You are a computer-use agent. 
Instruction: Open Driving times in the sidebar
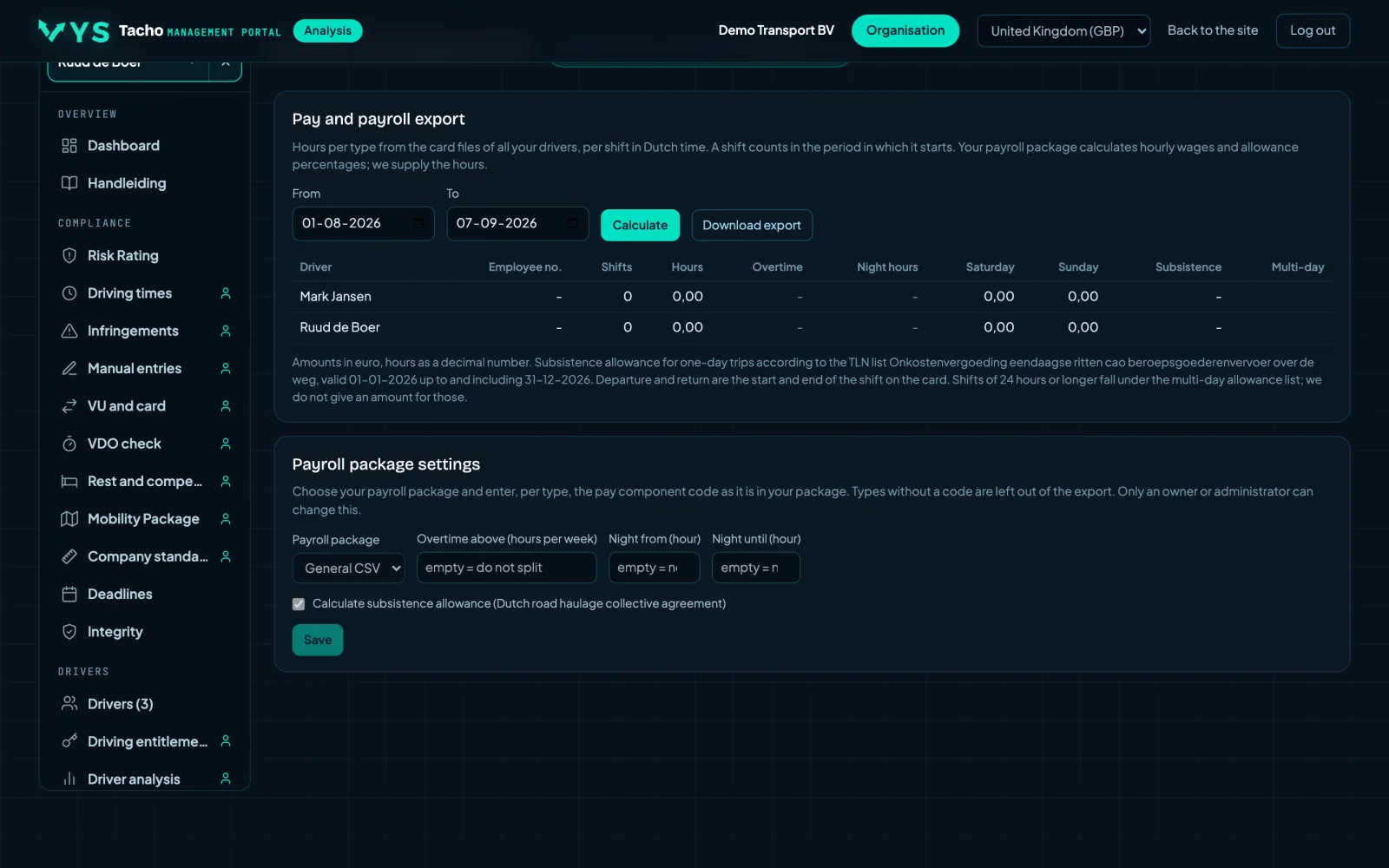144,293
